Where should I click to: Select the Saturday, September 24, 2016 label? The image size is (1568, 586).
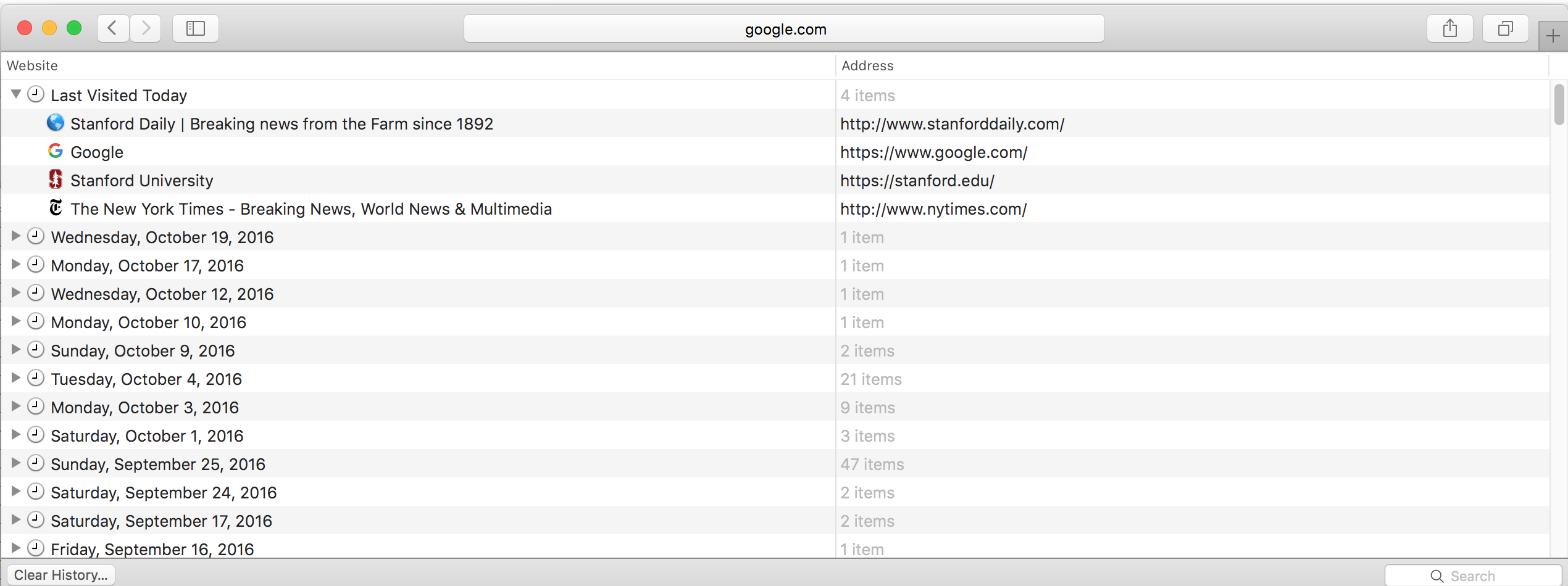point(164,493)
